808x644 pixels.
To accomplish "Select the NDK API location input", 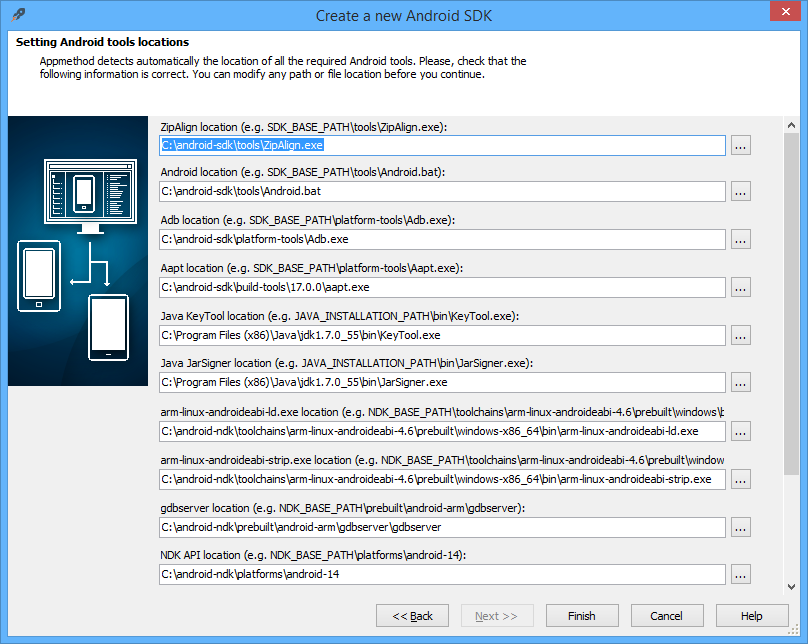I will click(441, 575).
